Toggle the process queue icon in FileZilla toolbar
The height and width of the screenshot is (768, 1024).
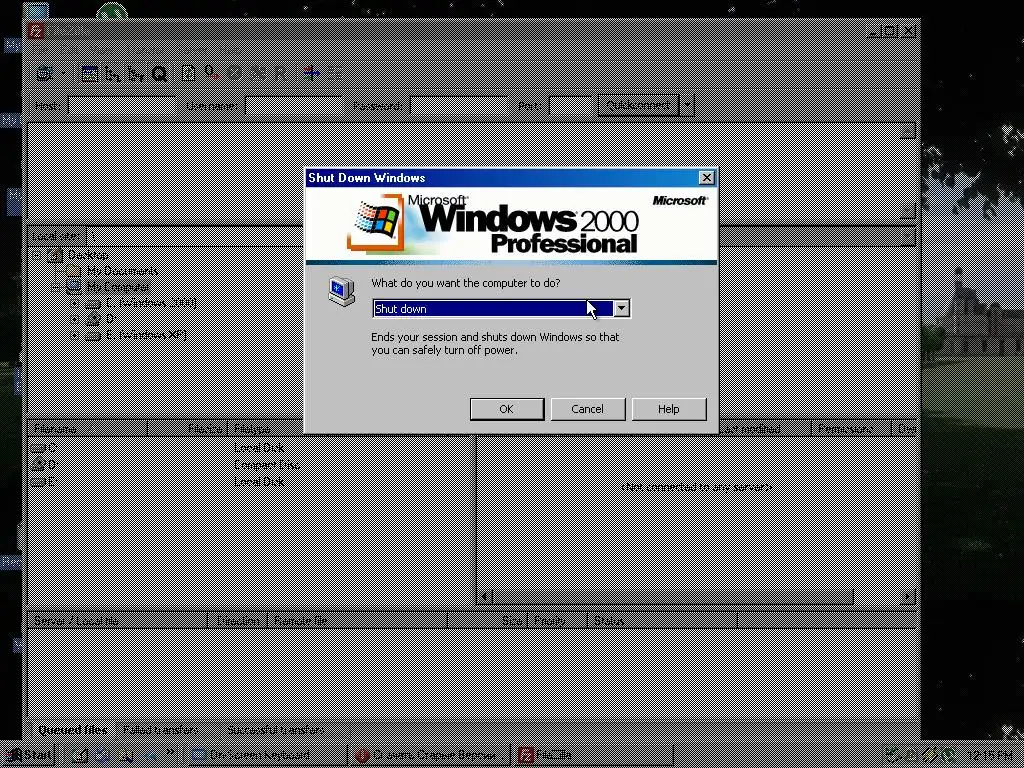click(212, 74)
